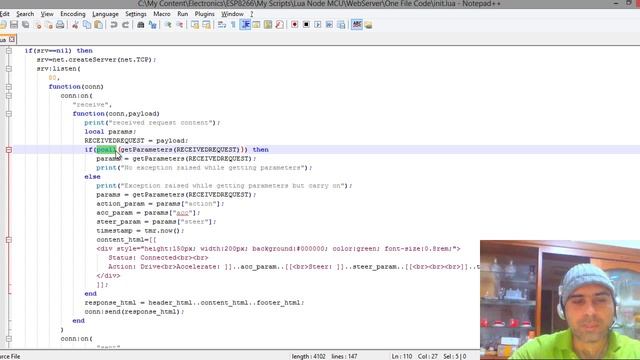The image size is (640, 360).
Task: Click 'timestamp = tmr.now();' code line
Action: (x=140, y=231)
